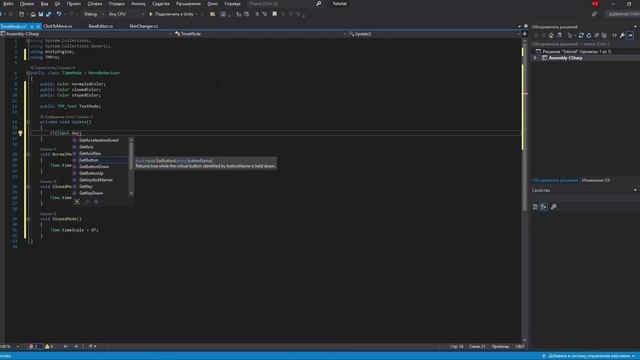The width and height of the screenshot is (640, 360).
Task: Click the Open File folder icon
Action: click(33, 14)
